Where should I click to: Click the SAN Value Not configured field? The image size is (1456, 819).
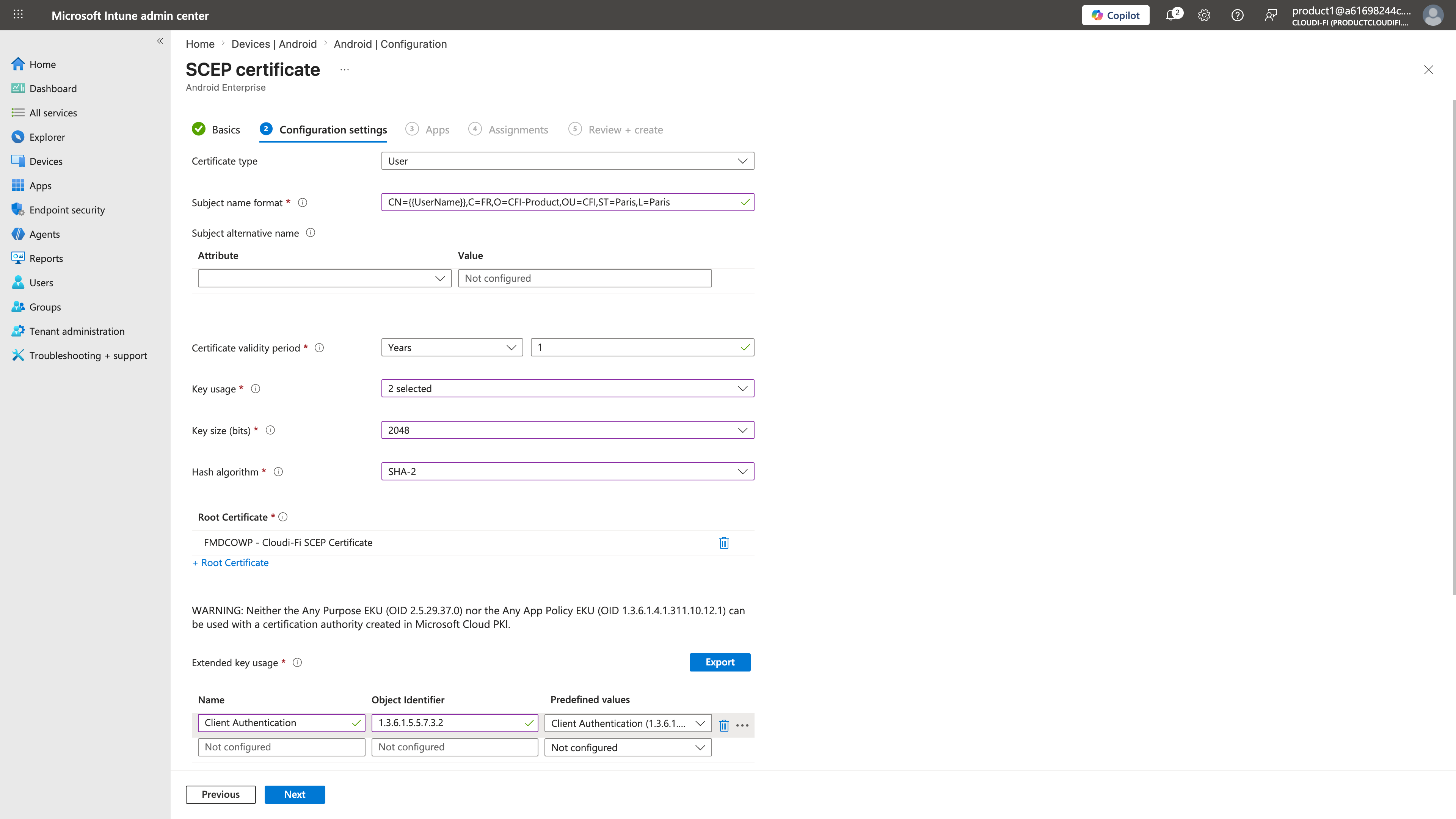click(584, 278)
